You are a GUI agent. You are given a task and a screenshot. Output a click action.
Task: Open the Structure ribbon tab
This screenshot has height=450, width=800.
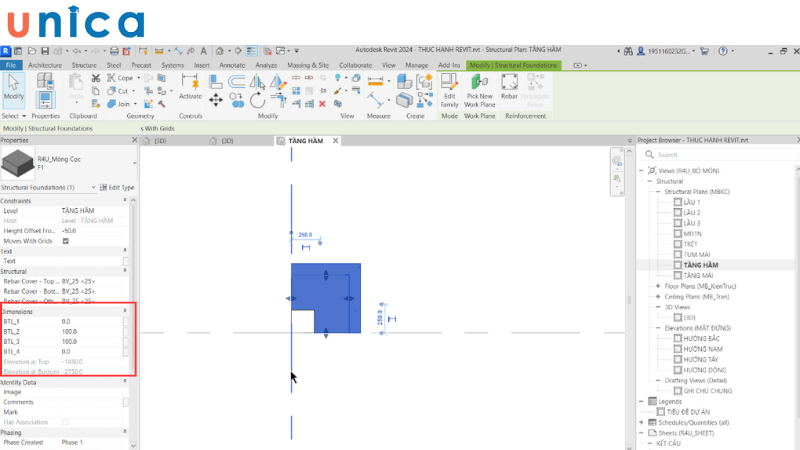click(x=84, y=65)
